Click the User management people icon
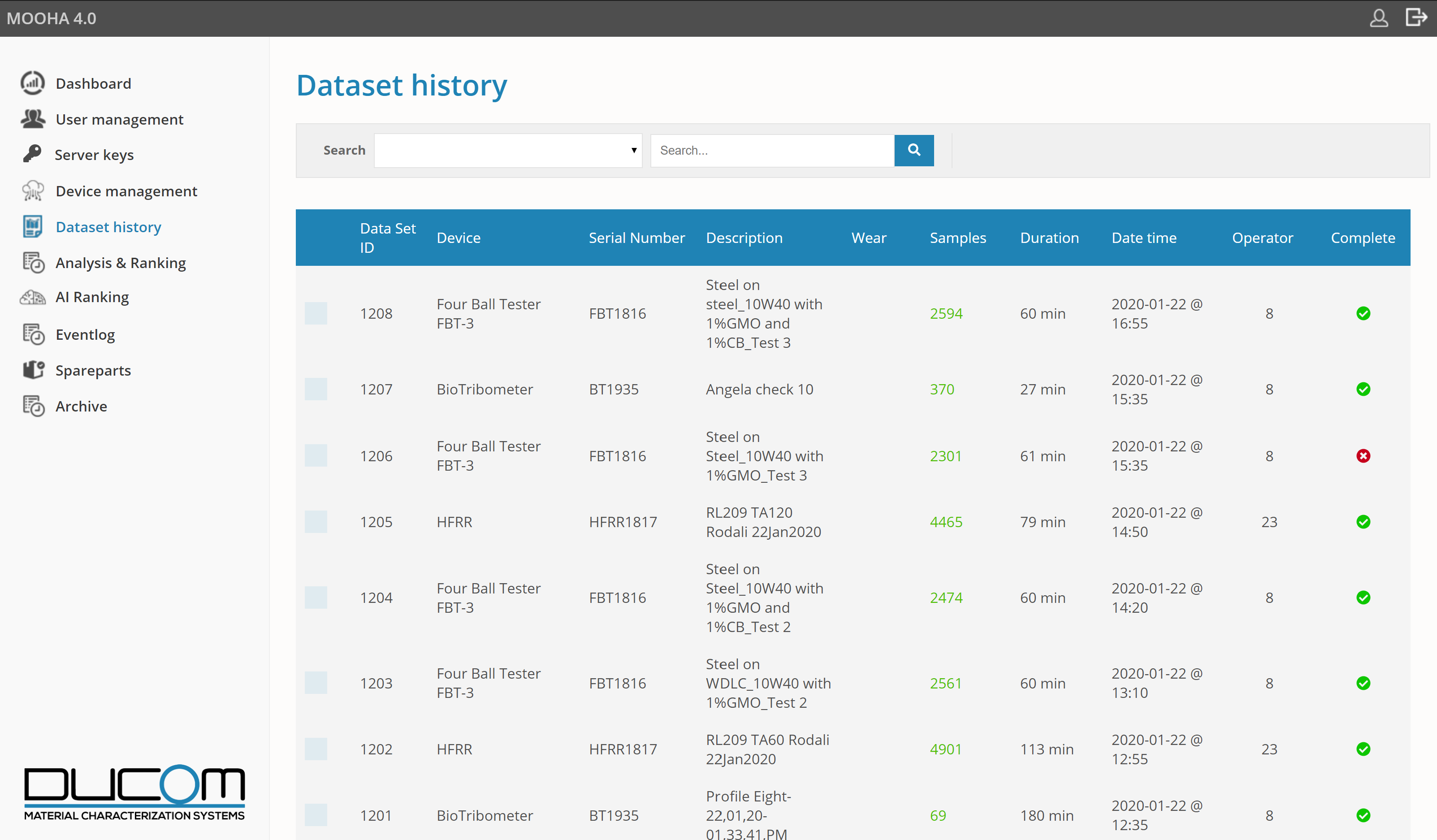This screenshot has width=1437, height=840. point(33,119)
